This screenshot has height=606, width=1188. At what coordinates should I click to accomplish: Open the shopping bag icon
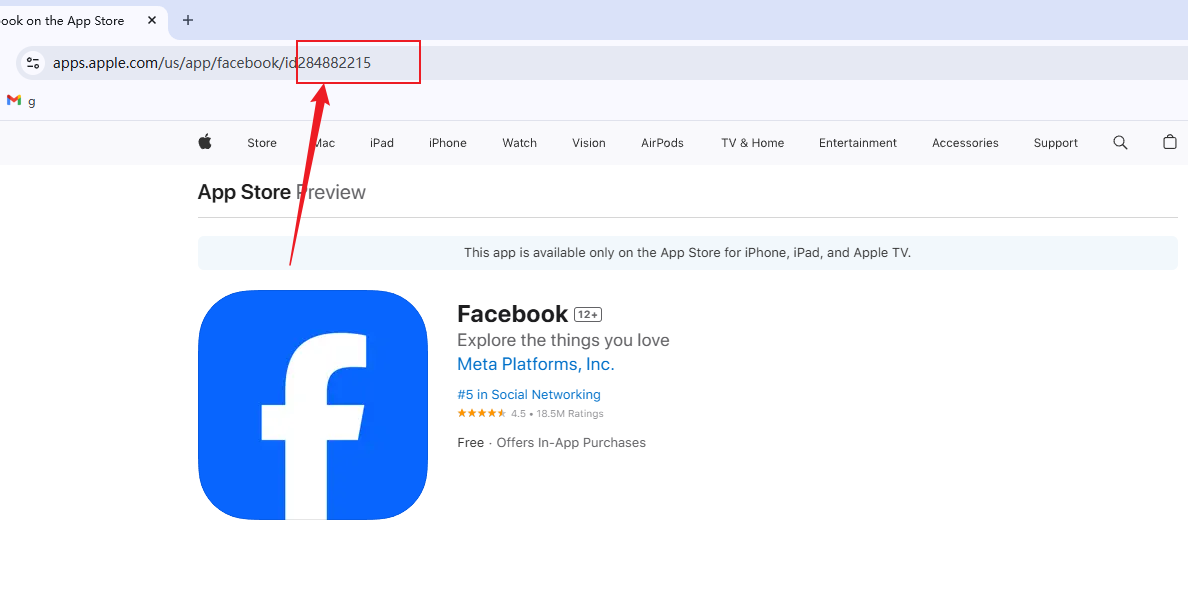[x=1169, y=143]
